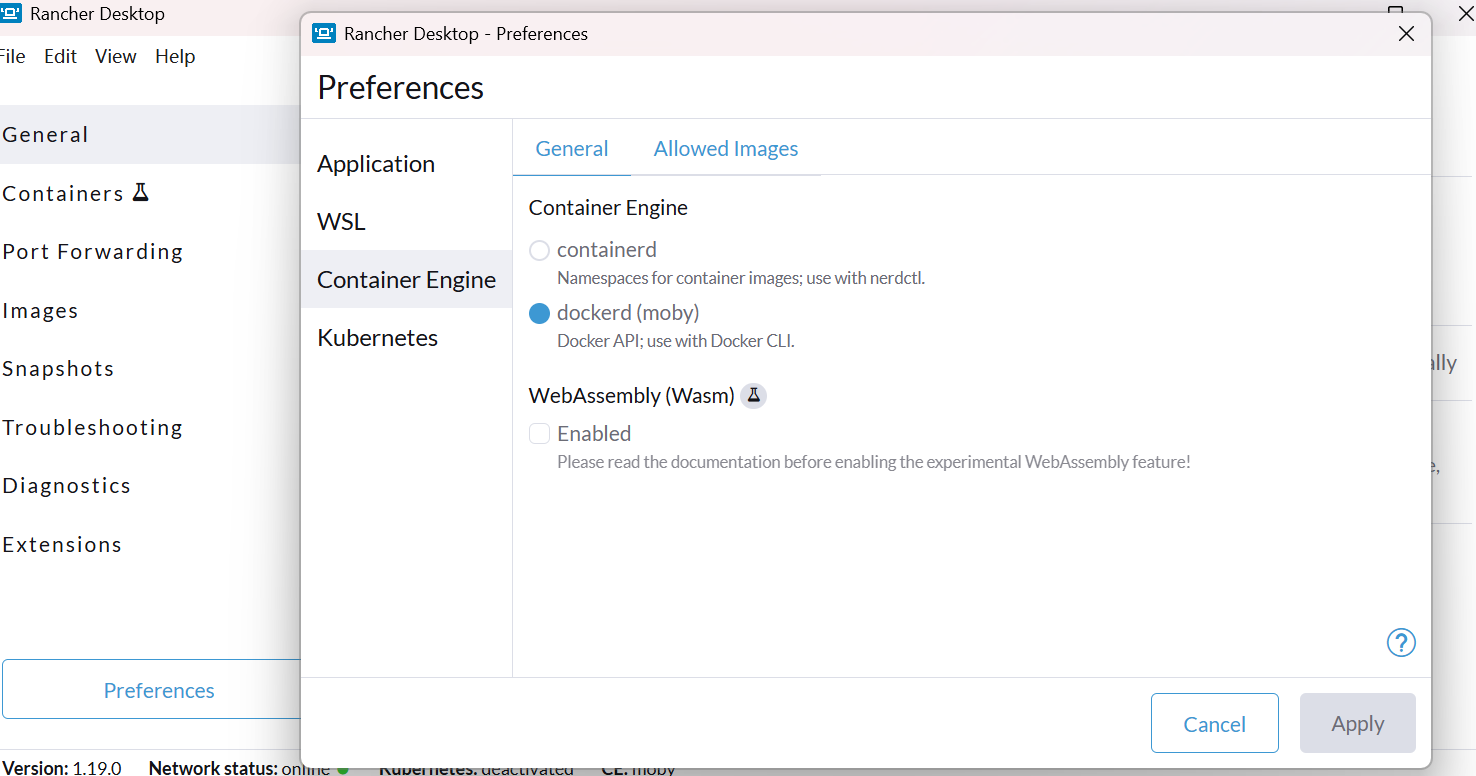Select Container Engine in preferences sidebar
This screenshot has height=776, width=1476.
coord(406,279)
